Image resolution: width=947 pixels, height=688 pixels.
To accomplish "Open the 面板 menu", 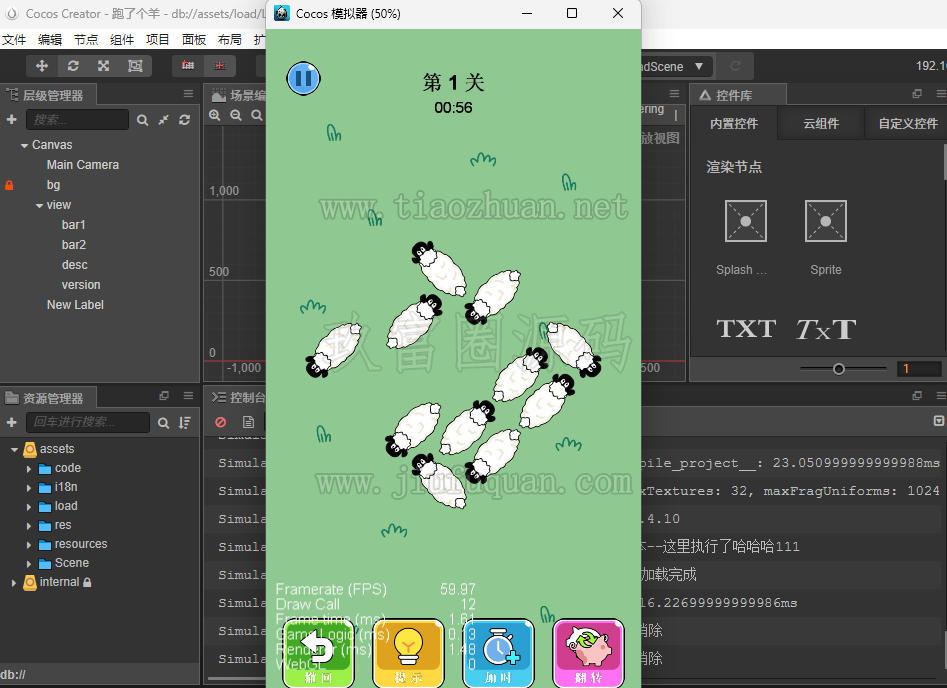I will [x=194, y=40].
